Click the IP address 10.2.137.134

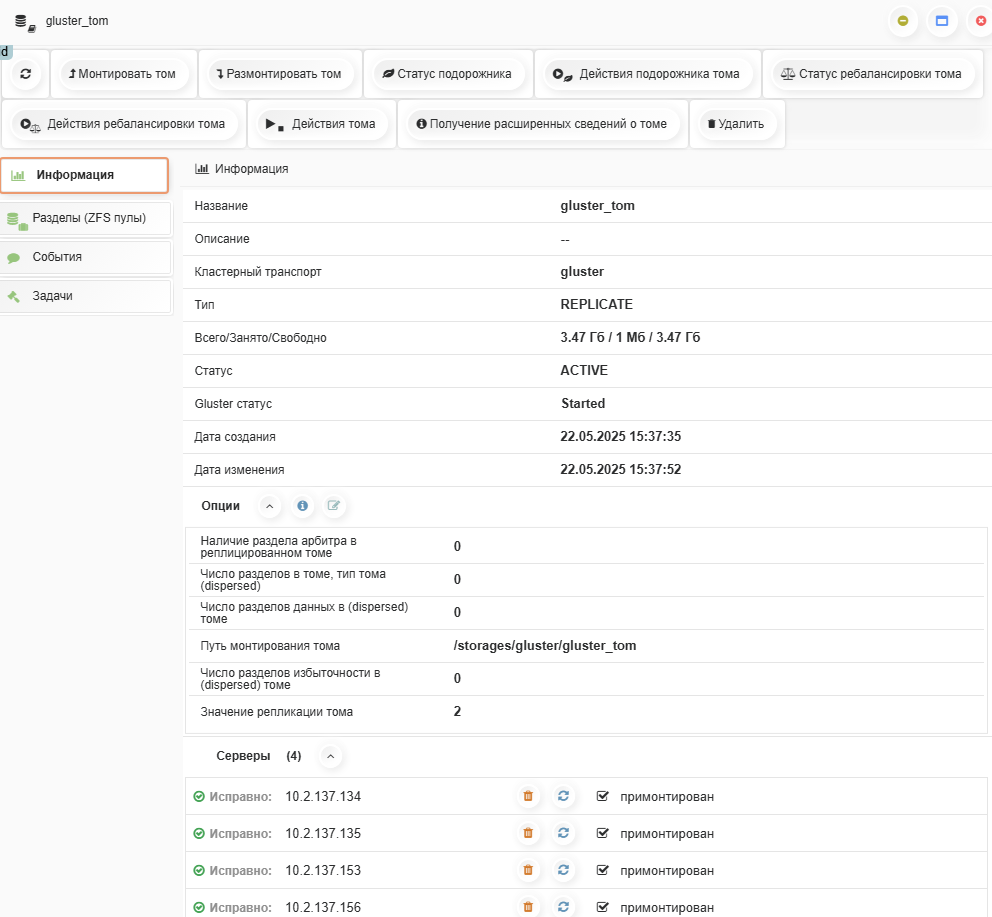pyautogui.click(x=323, y=796)
